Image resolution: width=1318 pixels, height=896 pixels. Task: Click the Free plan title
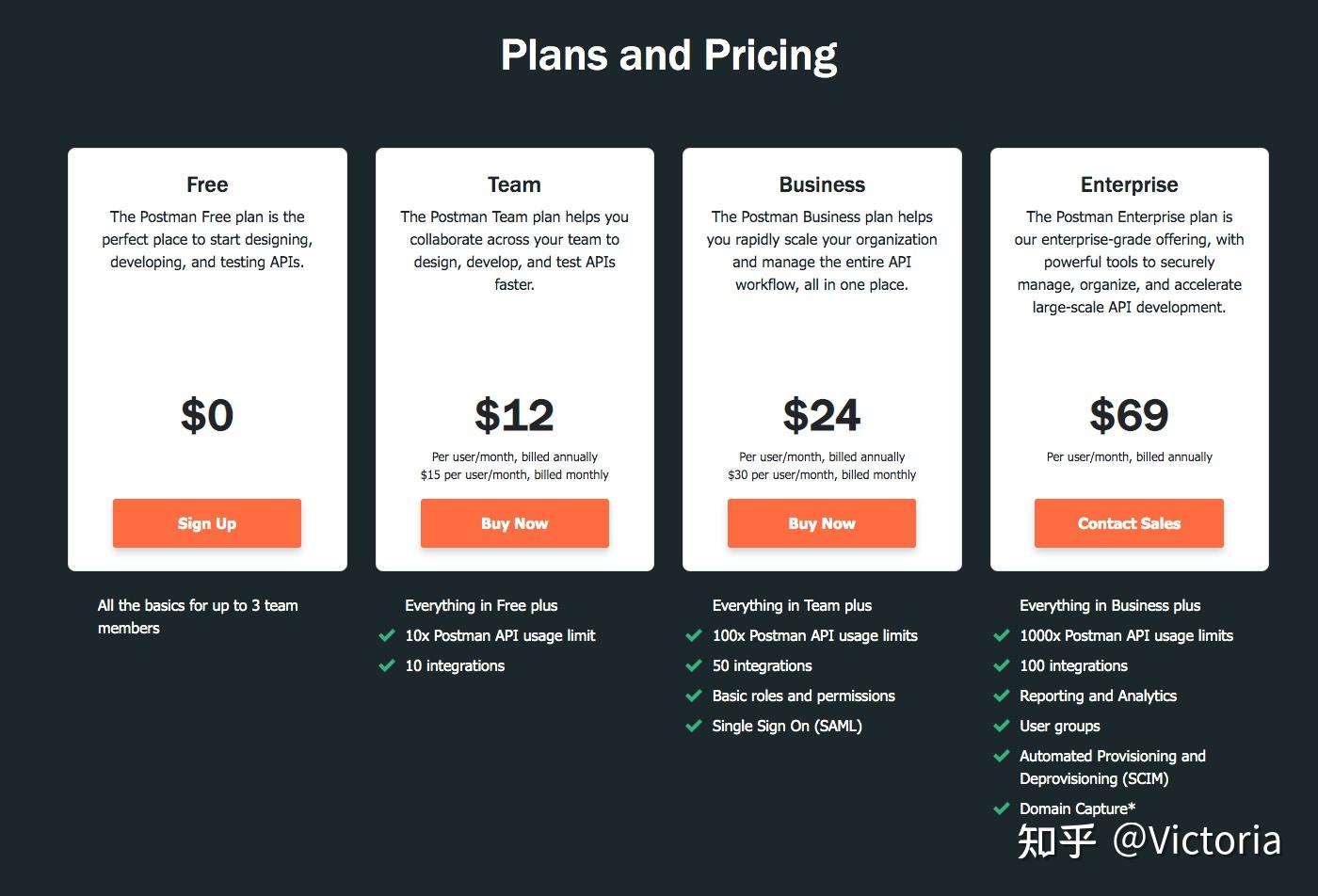pos(207,184)
